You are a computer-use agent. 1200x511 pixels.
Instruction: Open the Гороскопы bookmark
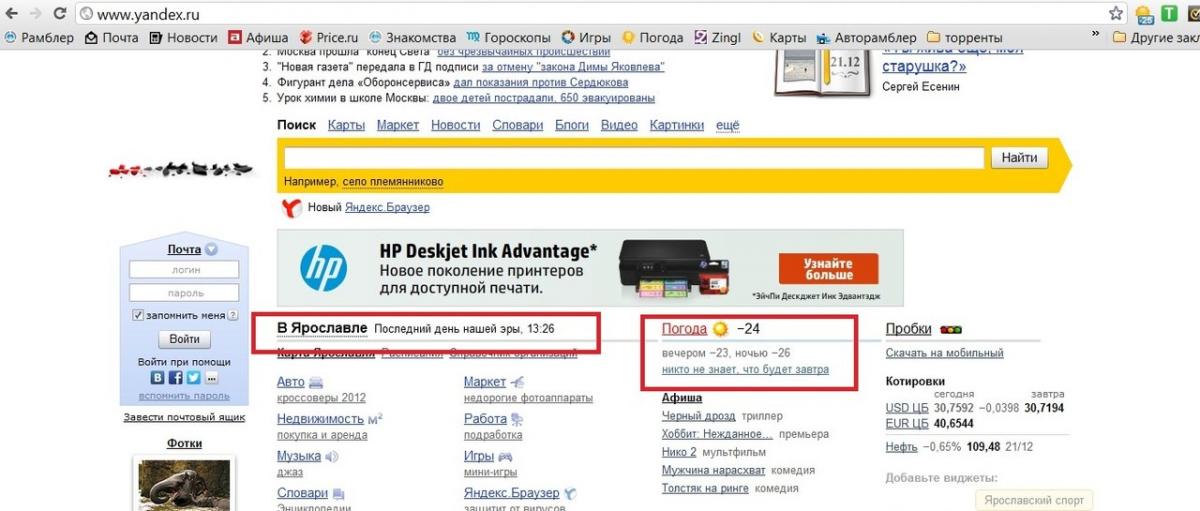(x=509, y=37)
